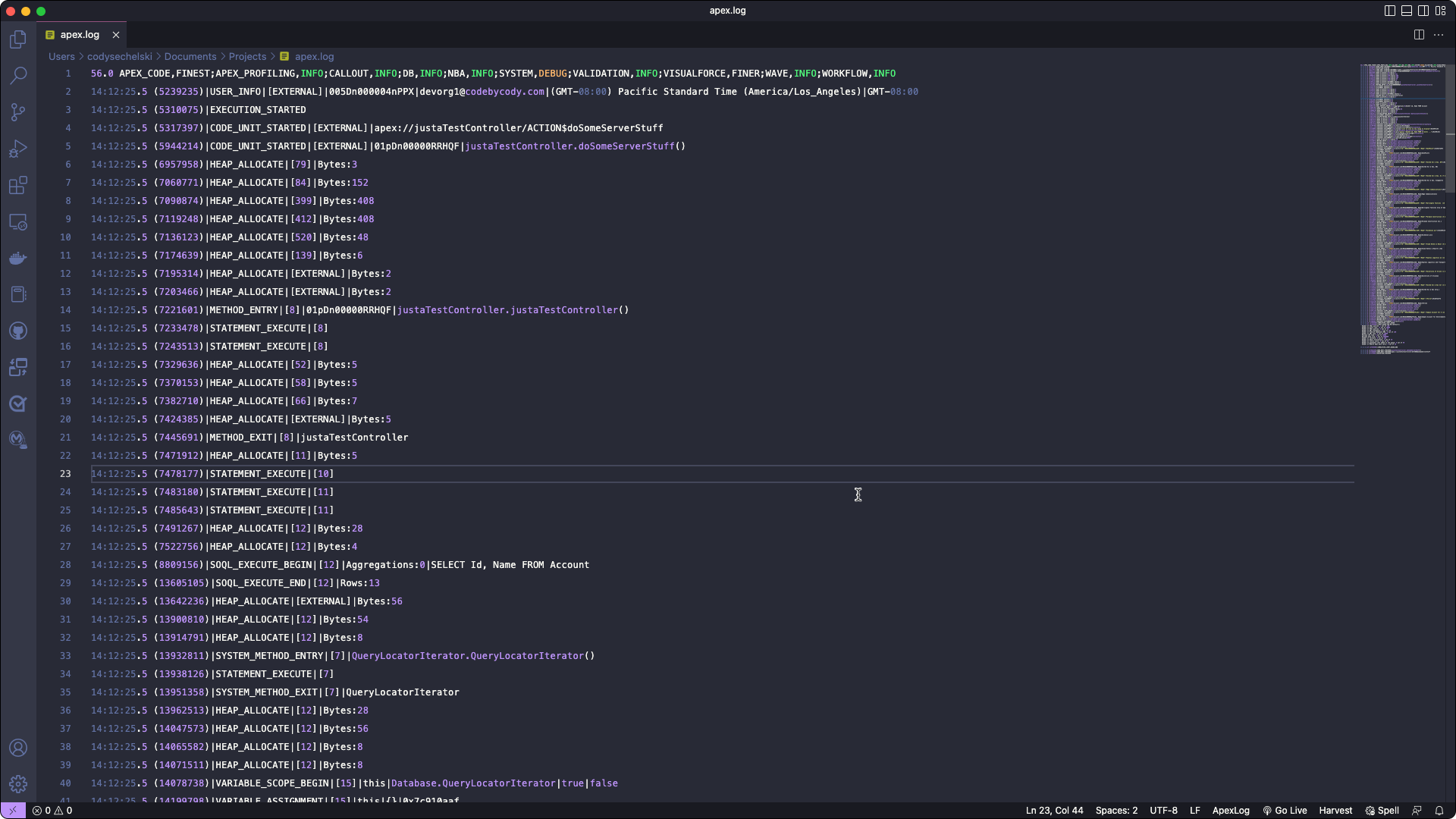Open the Docker view
This screenshot has height=819, width=1456.
click(x=18, y=258)
